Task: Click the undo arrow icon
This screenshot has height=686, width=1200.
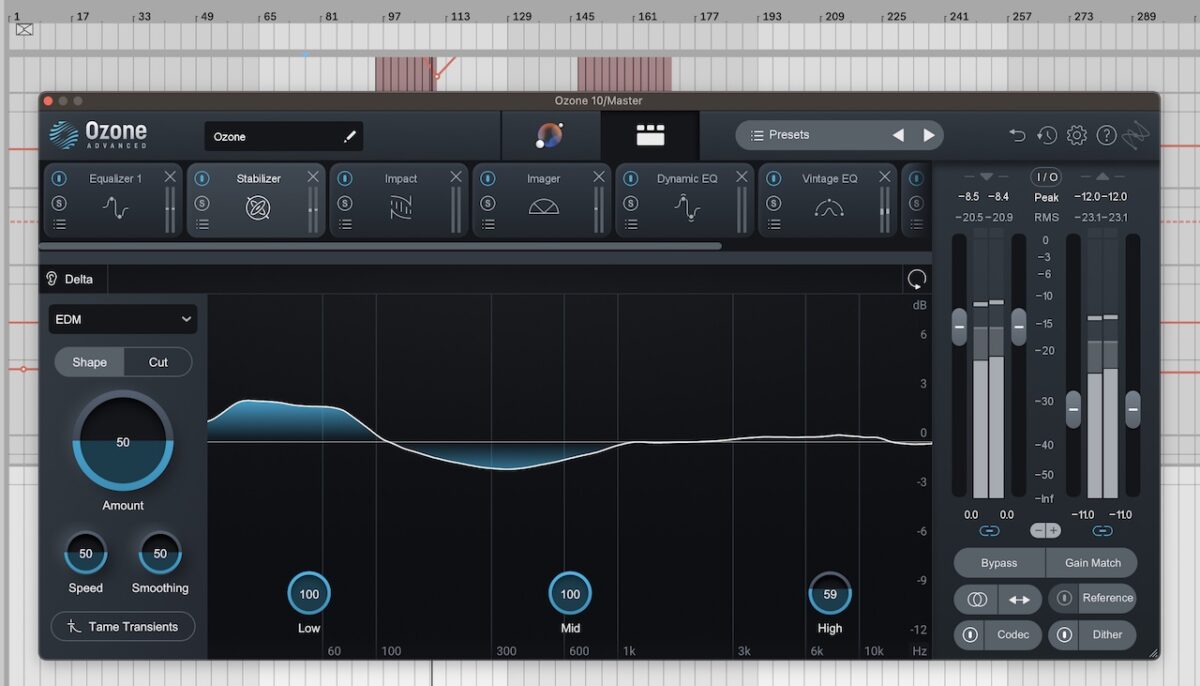Action: tap(1018, 135)
